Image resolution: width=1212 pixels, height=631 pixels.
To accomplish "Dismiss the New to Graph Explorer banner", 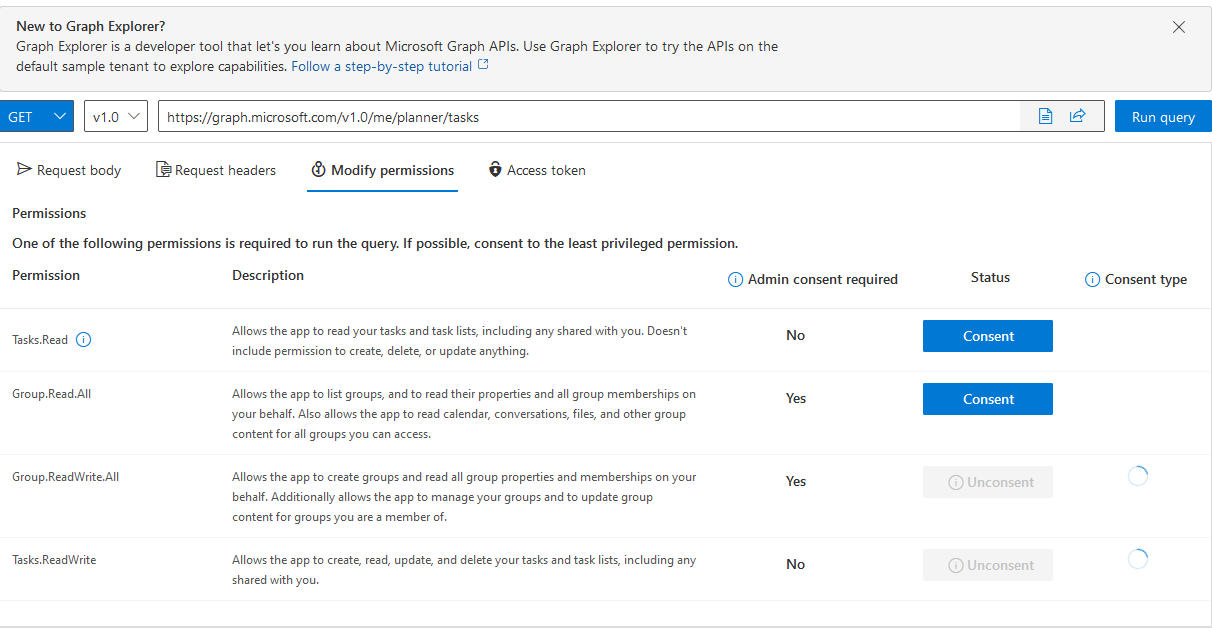I will pyautogui.click(x=1179, y=27).
